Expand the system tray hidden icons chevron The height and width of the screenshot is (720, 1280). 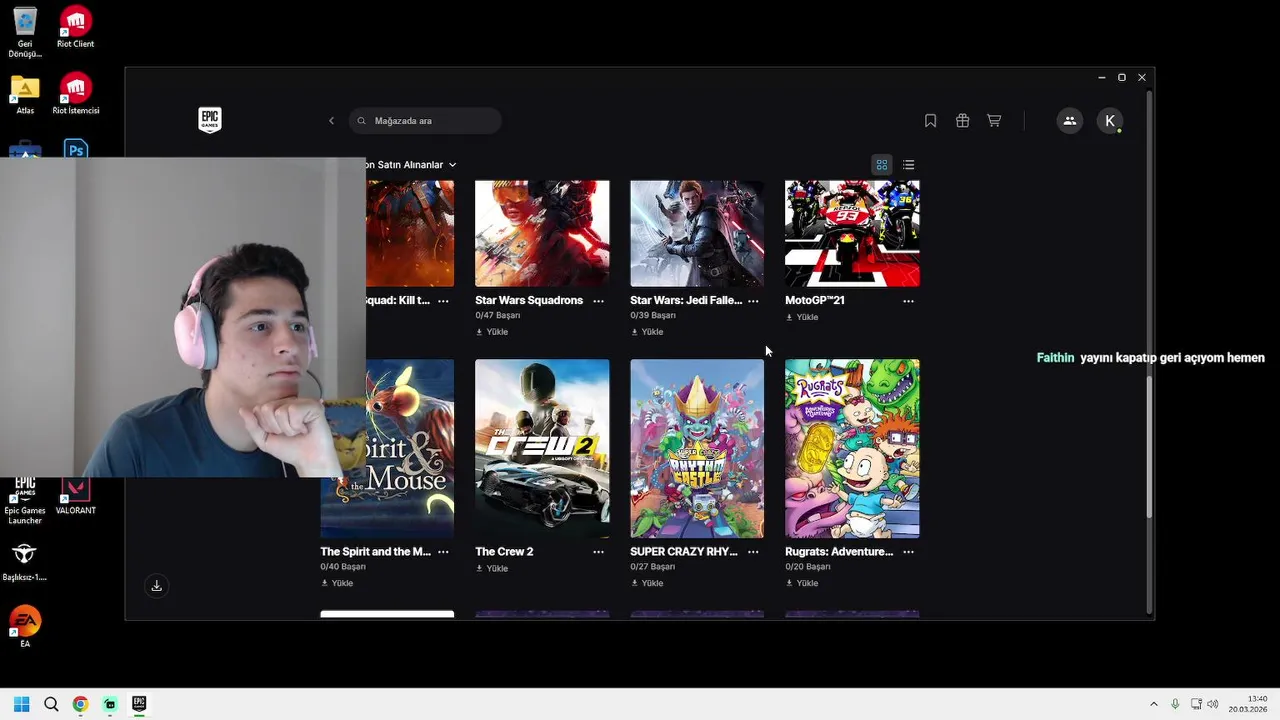1153,704
